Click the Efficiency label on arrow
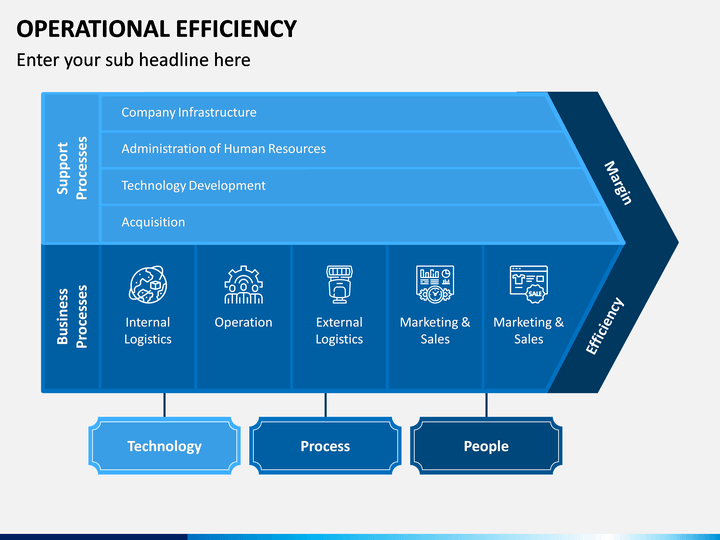This screenshot has width=720, height=540. [x=604, y=326]
